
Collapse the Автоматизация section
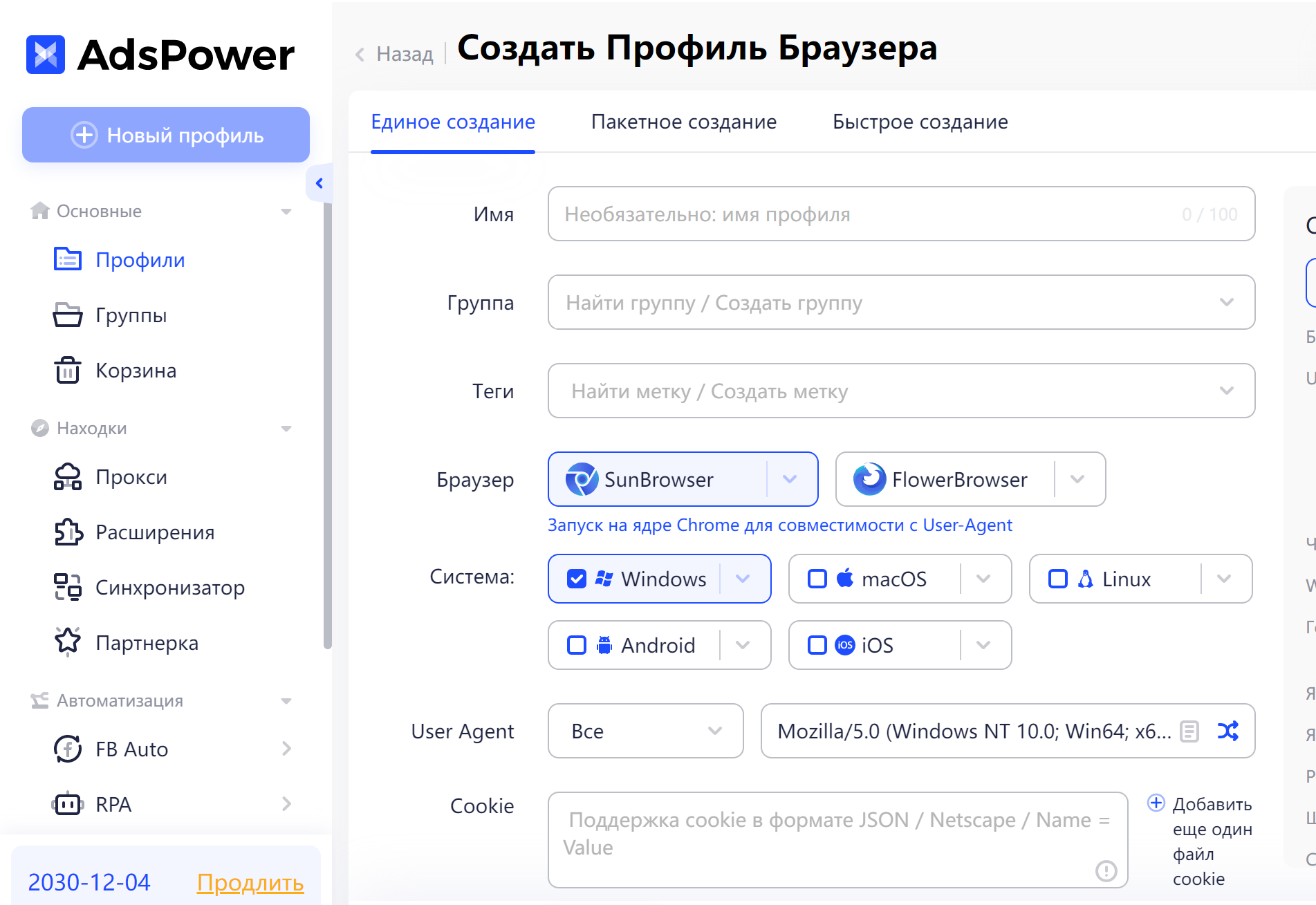(286, 701)
